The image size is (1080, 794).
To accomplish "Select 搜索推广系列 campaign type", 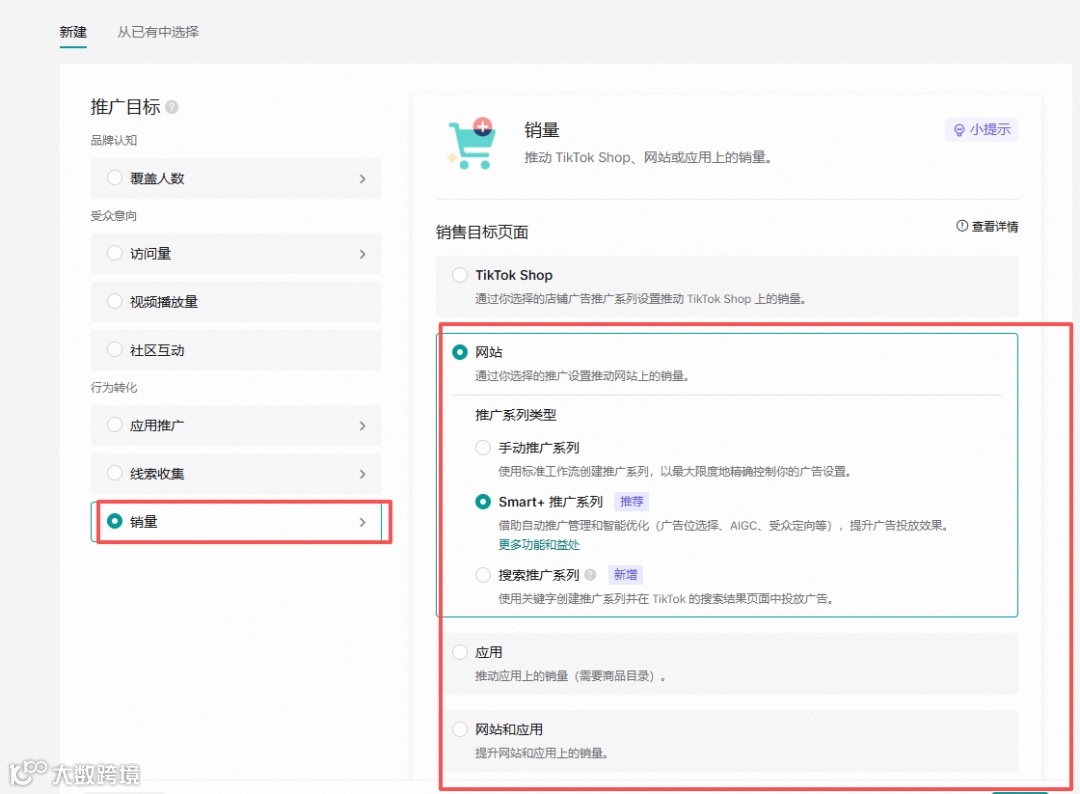I will pyautogui.click(x=484, y=574).
